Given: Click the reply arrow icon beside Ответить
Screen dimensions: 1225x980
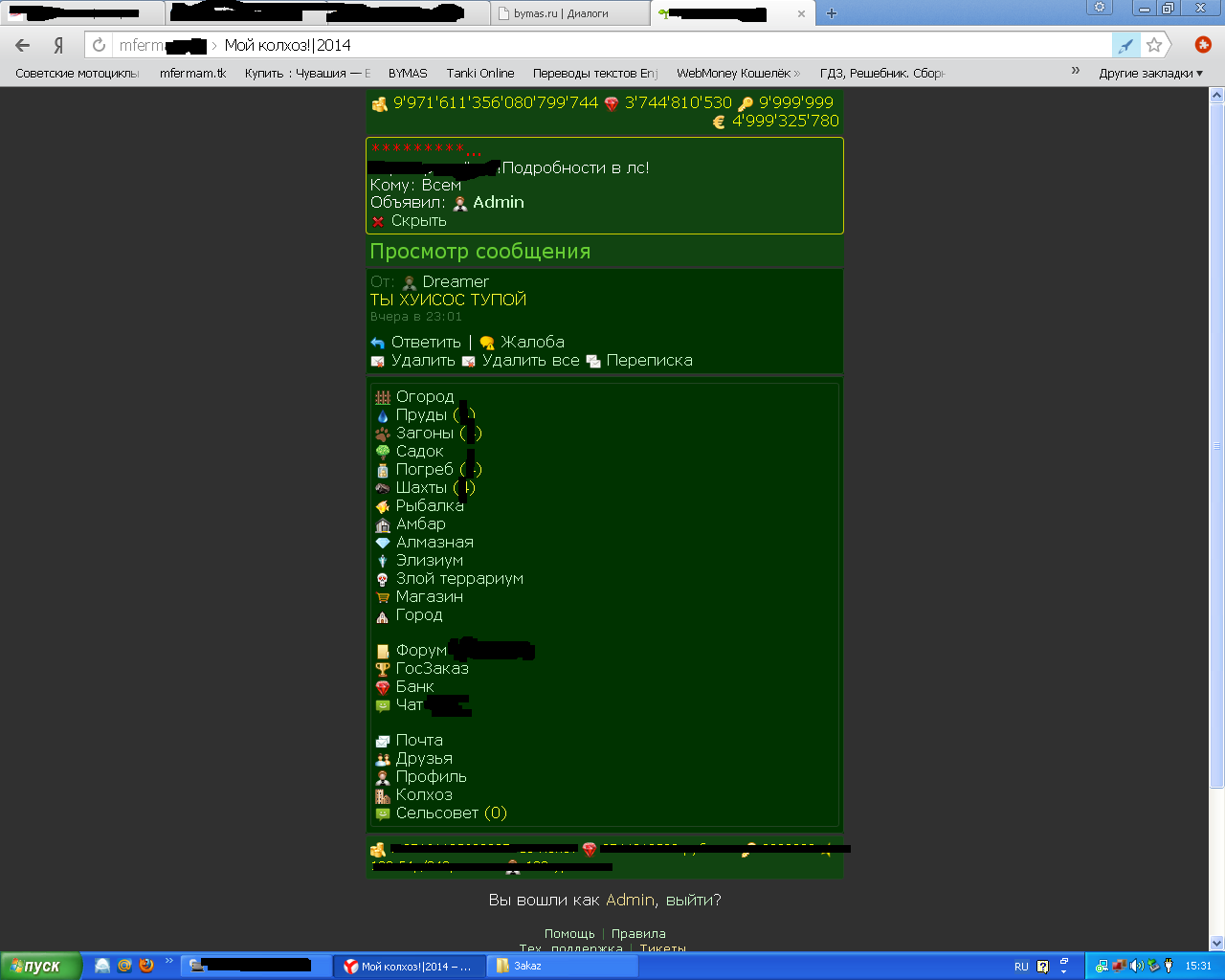Looking at the screenshot, I should click(378, 343).
